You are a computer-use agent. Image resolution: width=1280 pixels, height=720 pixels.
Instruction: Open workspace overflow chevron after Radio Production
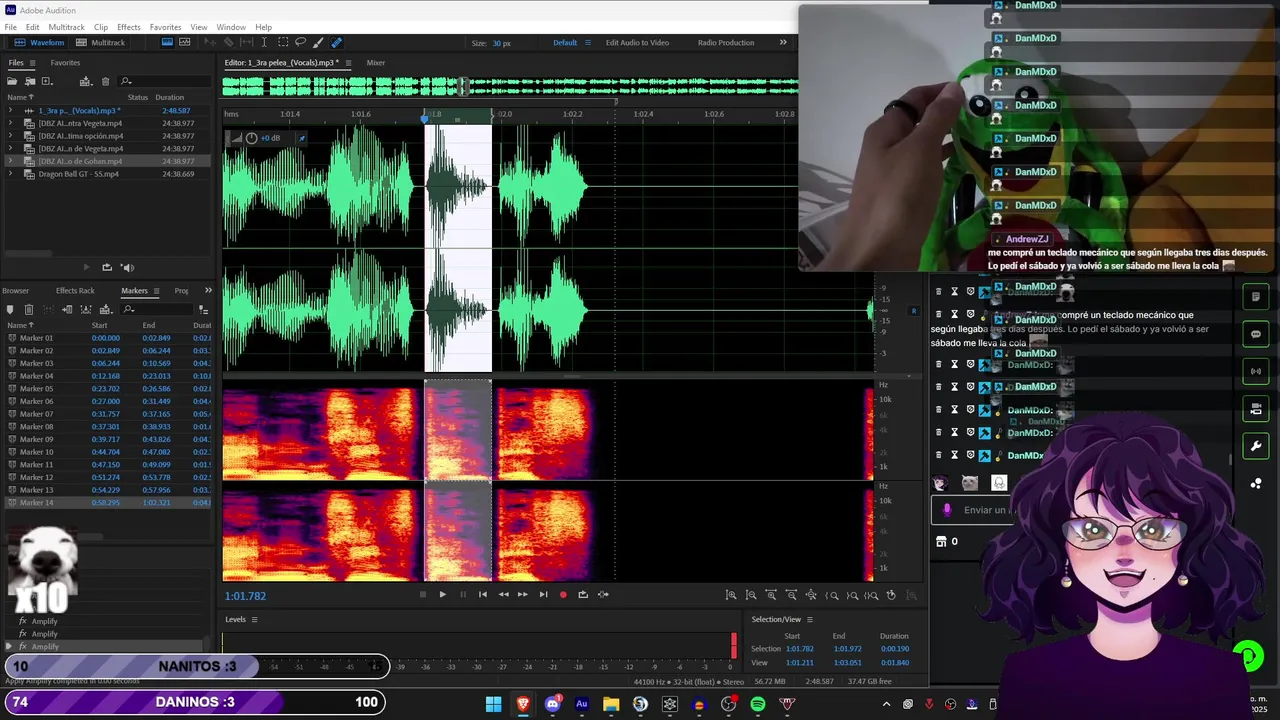(783, 43)
